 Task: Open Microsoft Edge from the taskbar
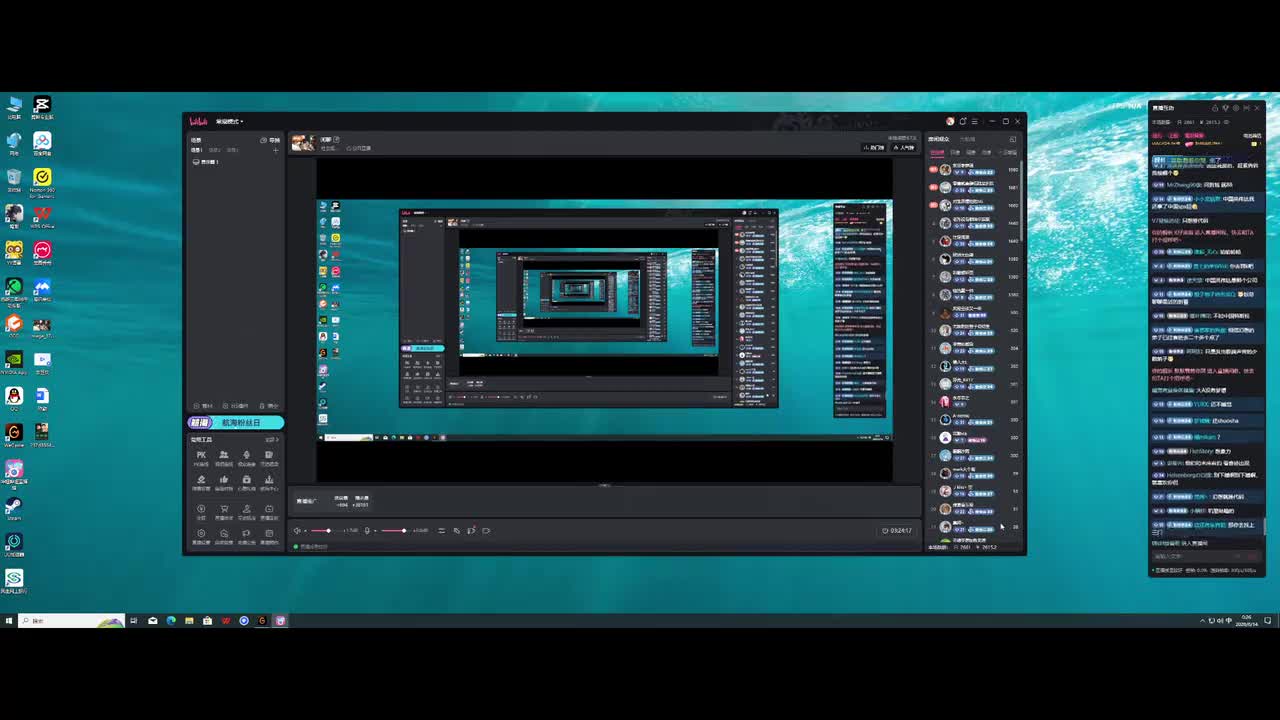[x=171, y=621]
